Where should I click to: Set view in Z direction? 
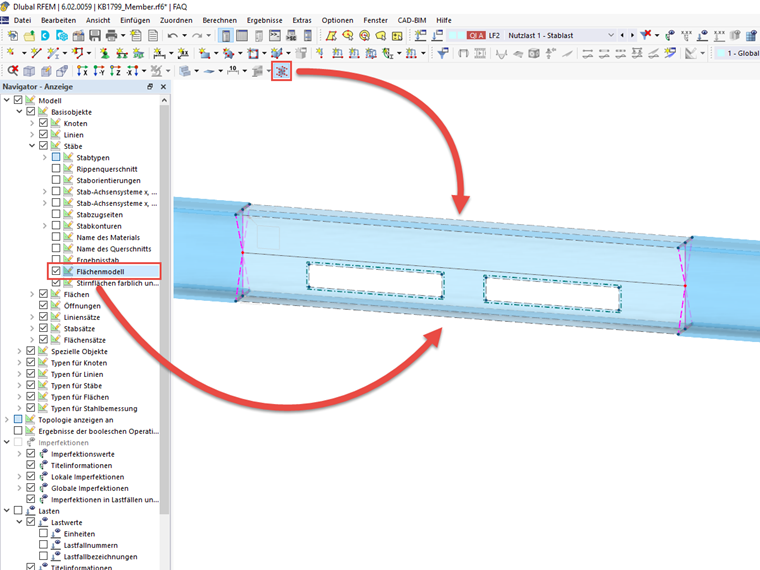[x=115, y=71]
